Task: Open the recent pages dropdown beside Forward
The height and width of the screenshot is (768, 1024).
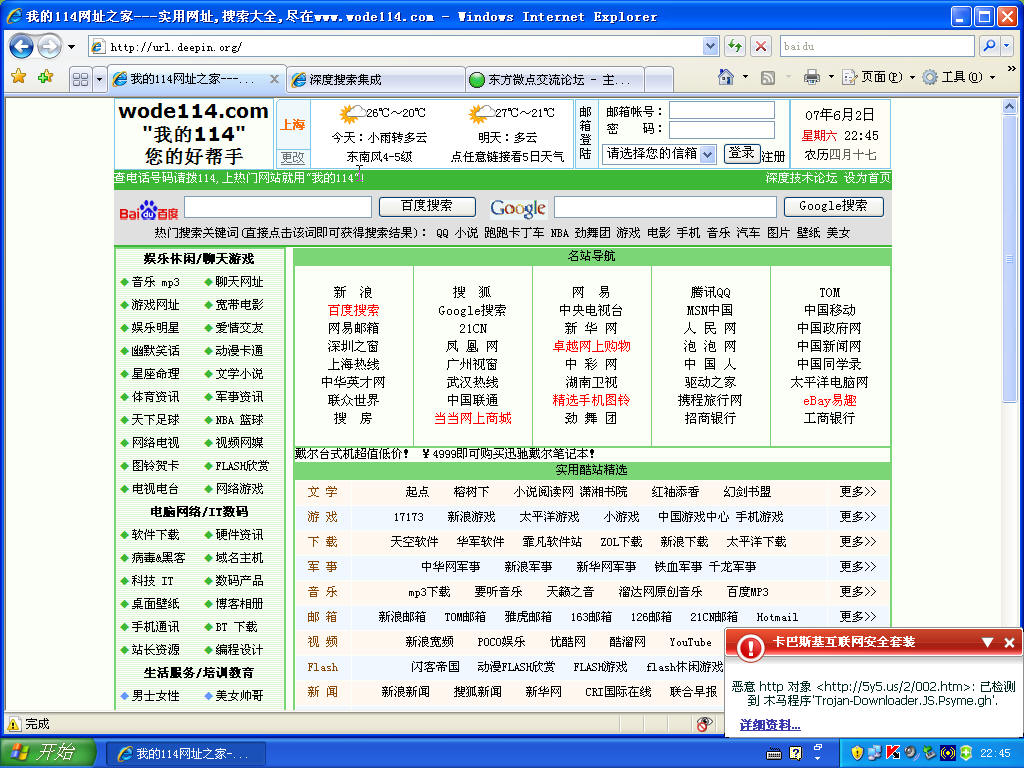Action: 71,47
